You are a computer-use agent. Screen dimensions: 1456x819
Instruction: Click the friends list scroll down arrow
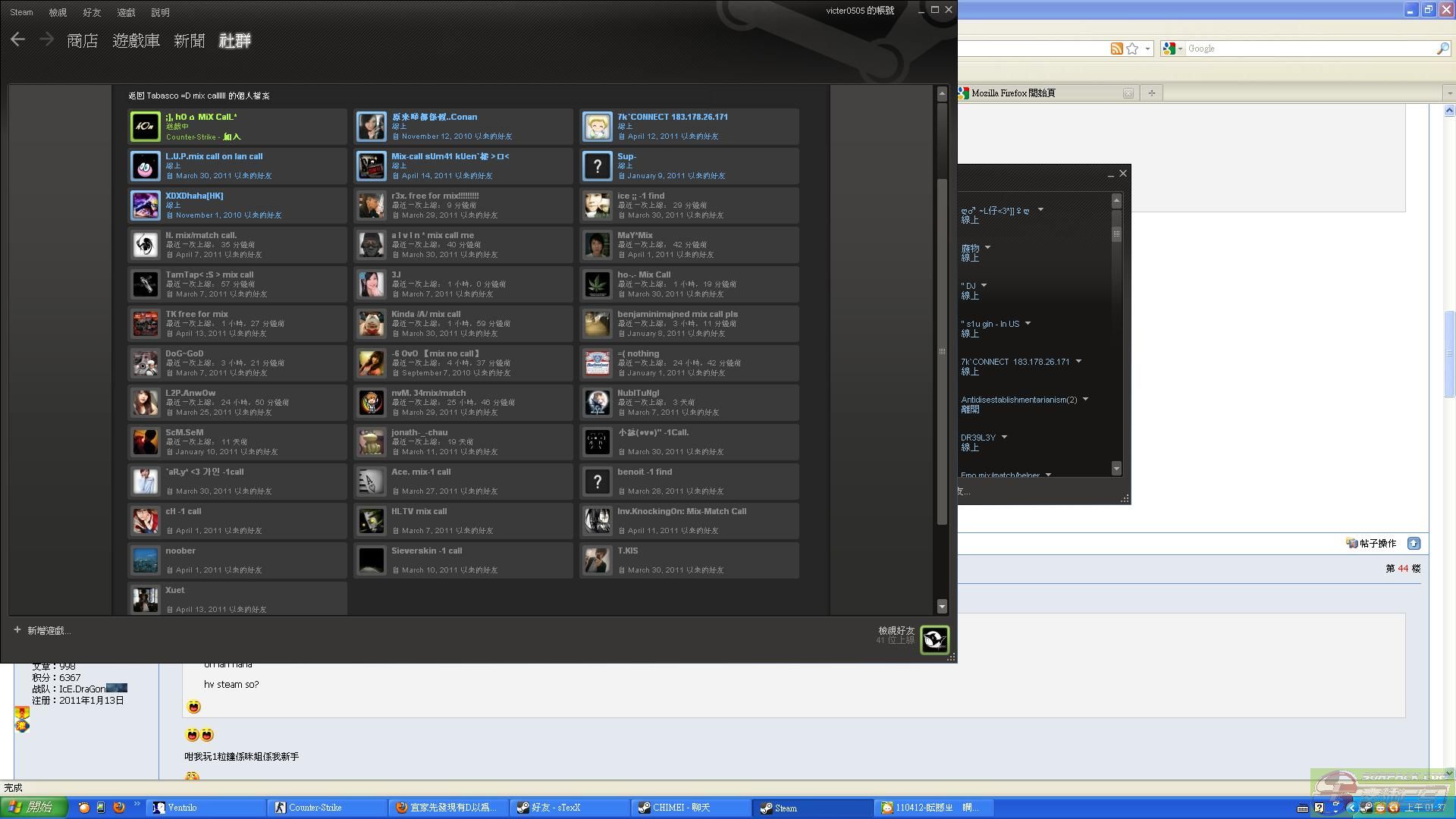tap(1116, 468)
